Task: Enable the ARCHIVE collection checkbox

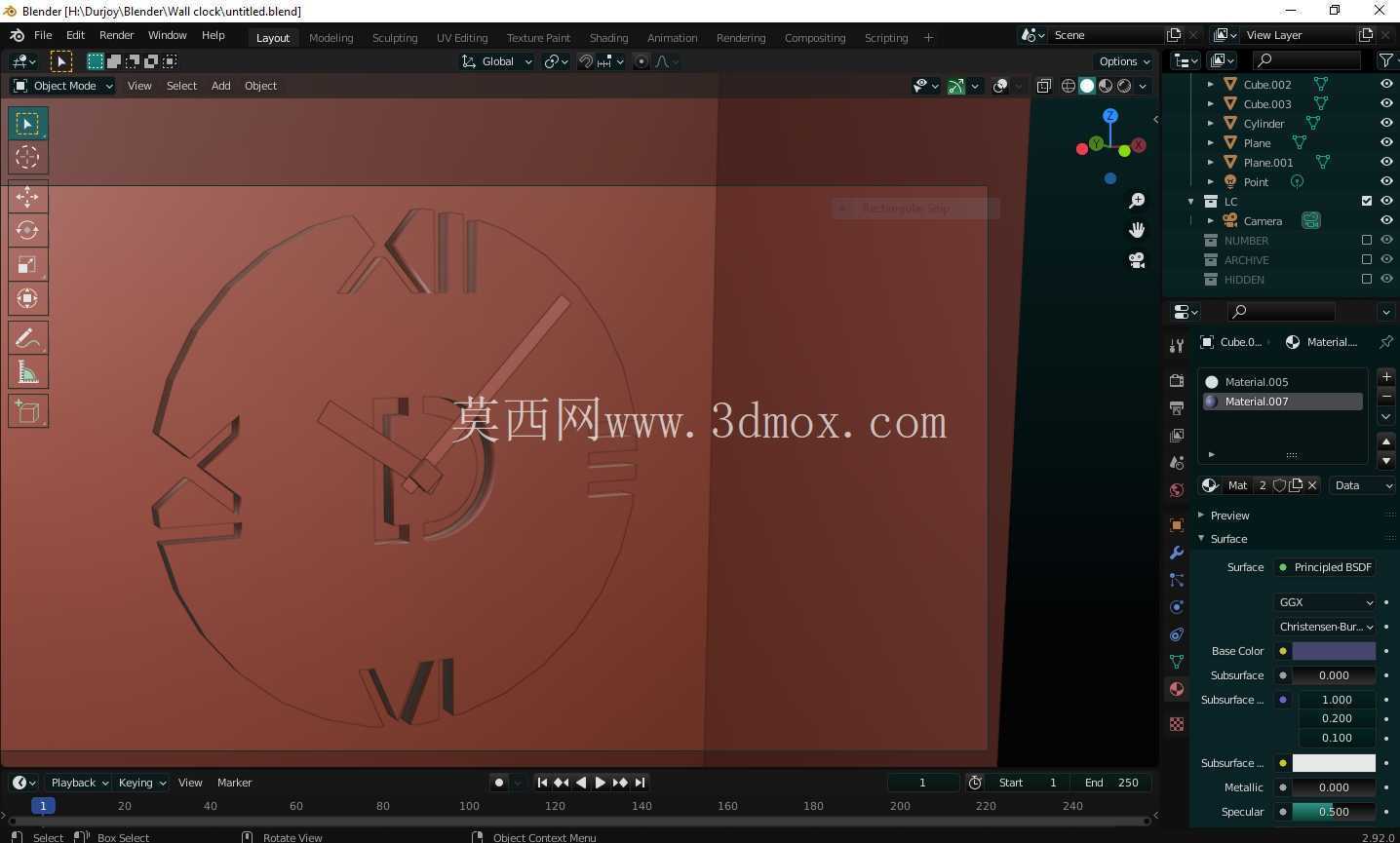Action: (1367, 260)
